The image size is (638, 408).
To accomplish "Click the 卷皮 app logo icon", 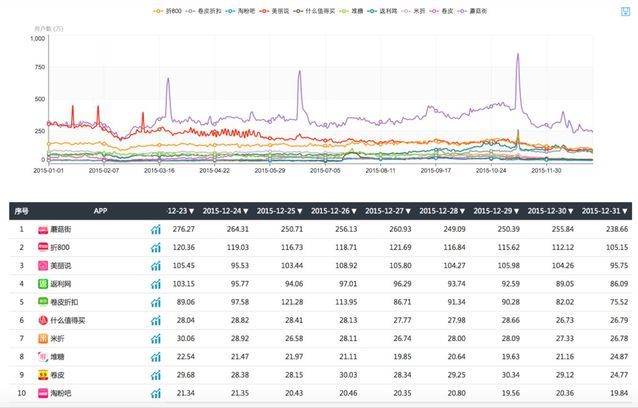I will (43, 375).
